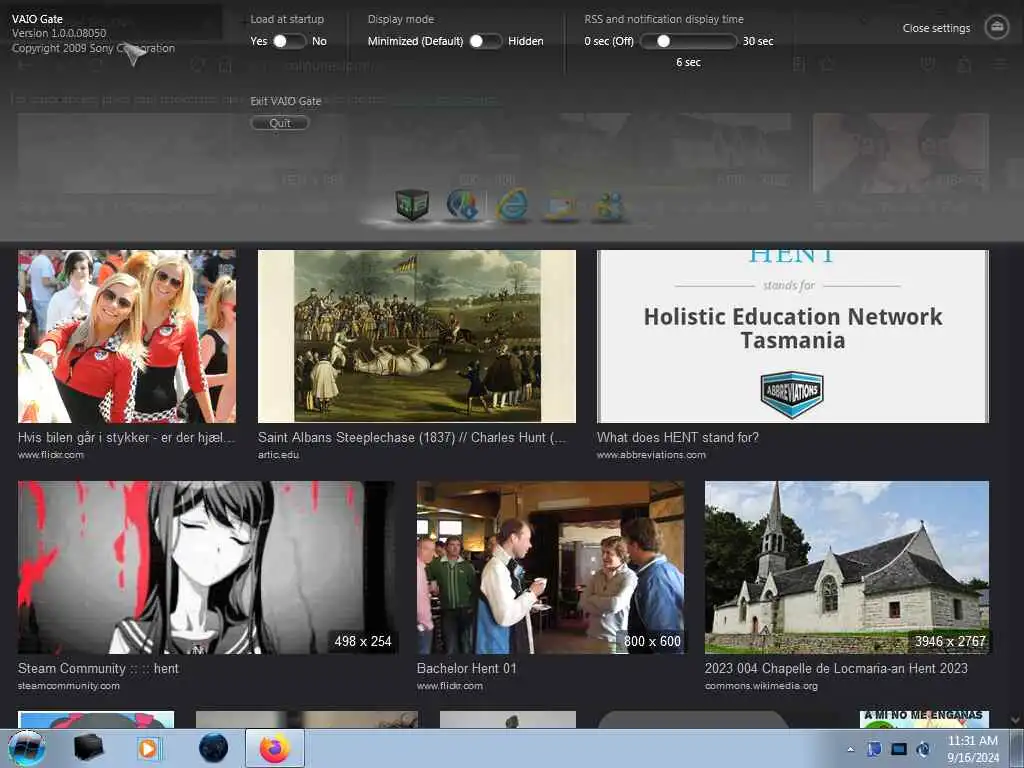Click the steamcommunity.com source text
The height and width of the screenshot is (768, 1024).
click(x=69, y=686)
